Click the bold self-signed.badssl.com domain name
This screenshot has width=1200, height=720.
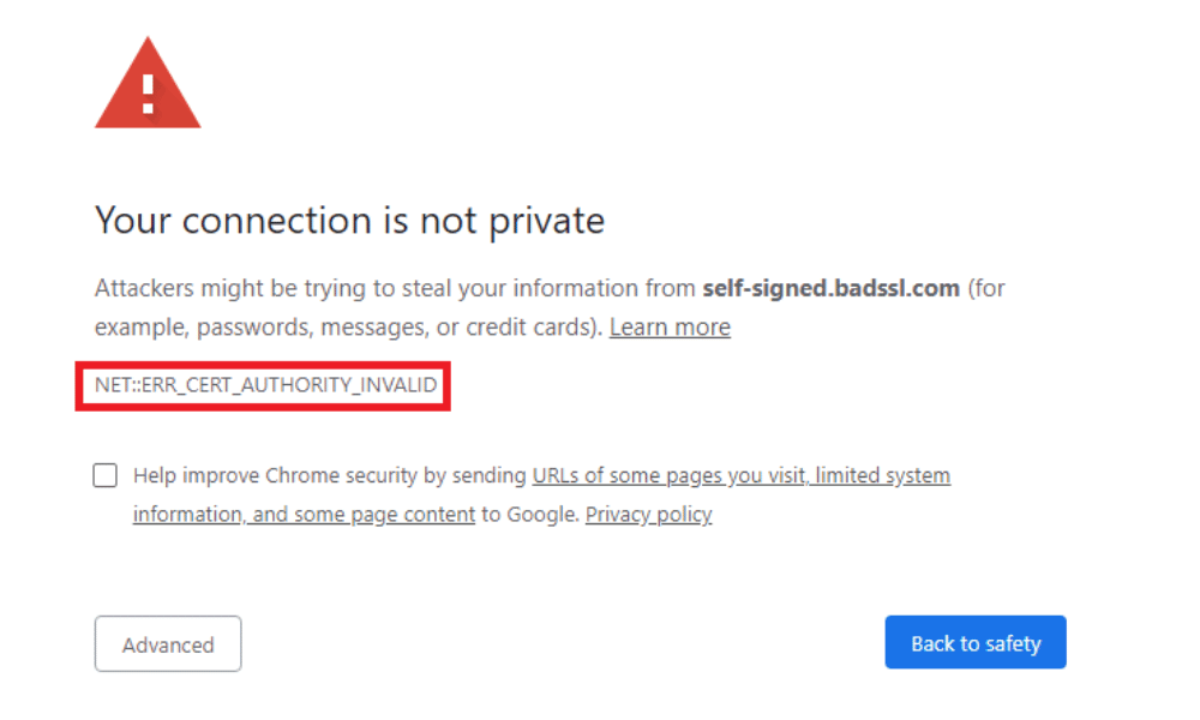click(831, 288)
